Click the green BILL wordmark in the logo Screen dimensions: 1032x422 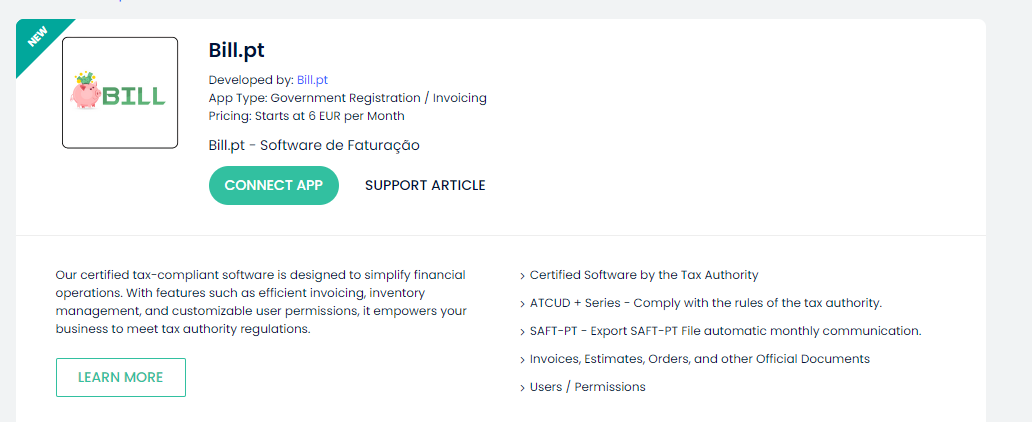[x=134, y=97]
